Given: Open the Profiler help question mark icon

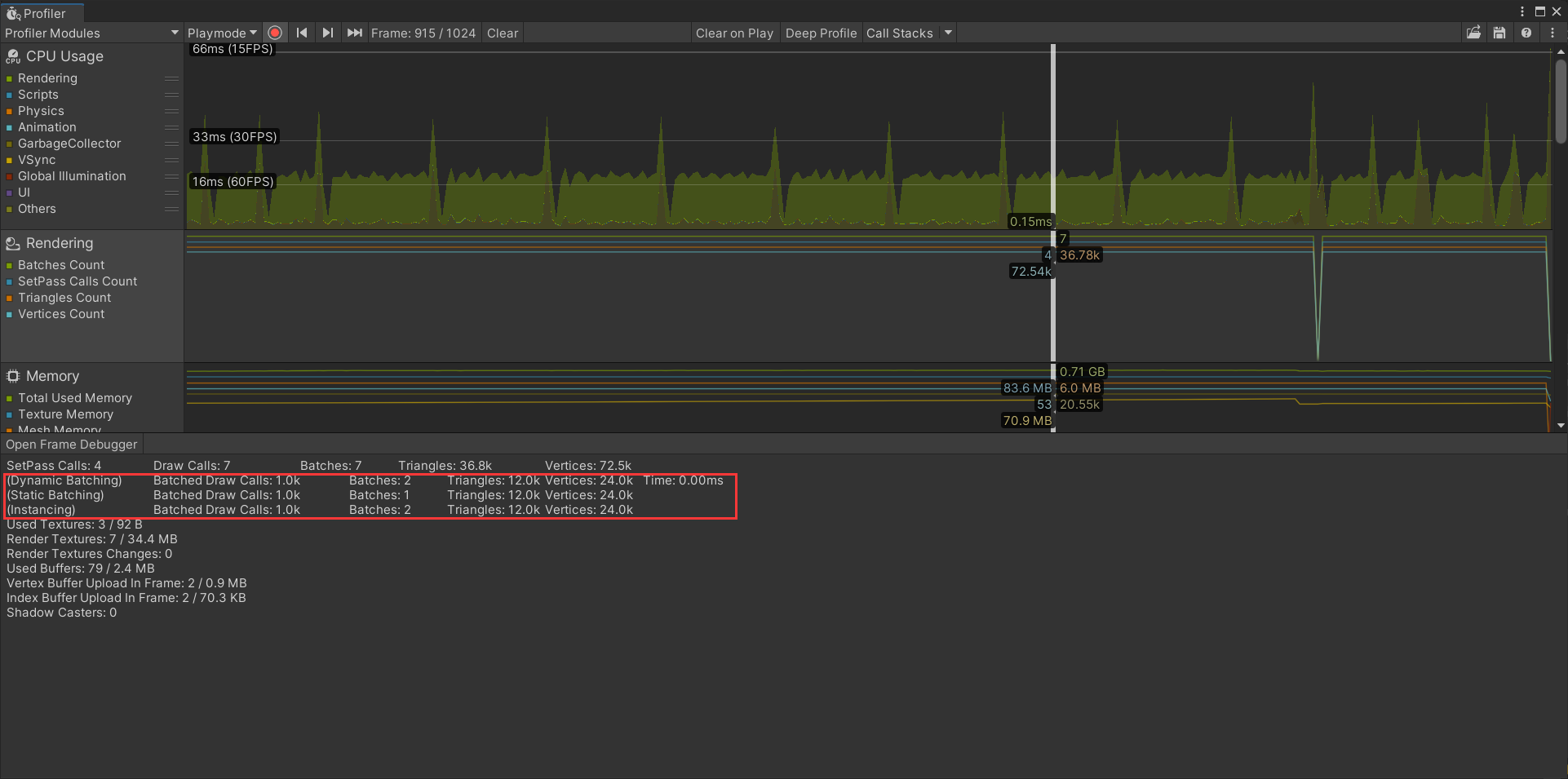Looking at the screenshot, I should point(1526,33).
